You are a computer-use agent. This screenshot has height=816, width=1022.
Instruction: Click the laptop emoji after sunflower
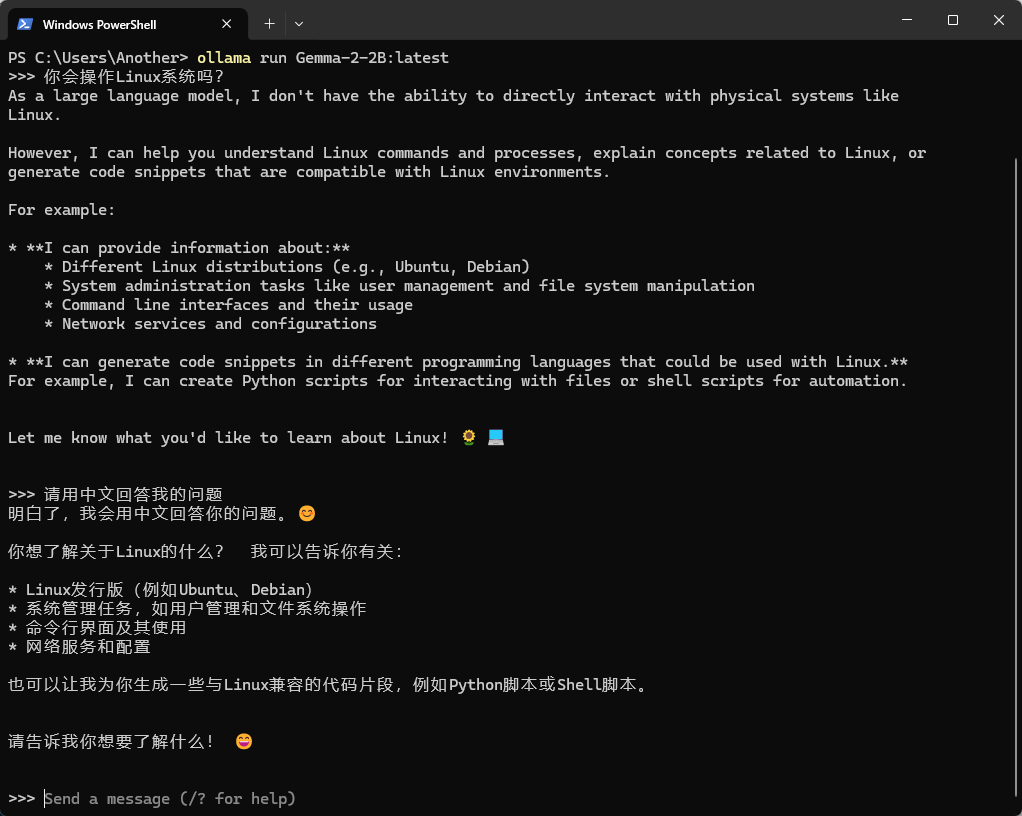pos(496,437)
